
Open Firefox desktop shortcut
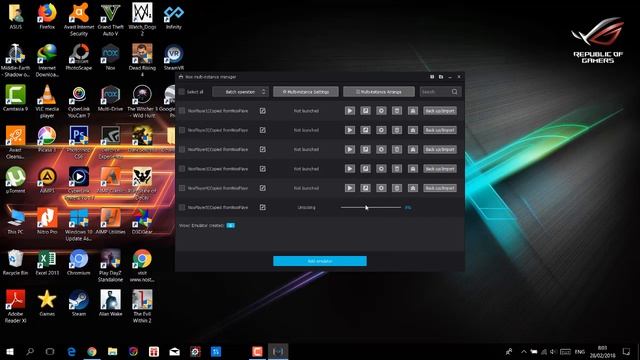coord(47,16)
